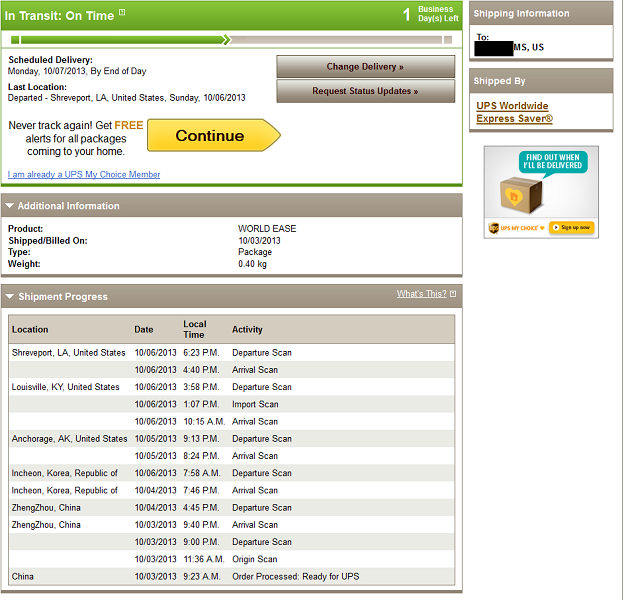Screen dimensions: 626x600
Task: Click the Date column header
Action: point(144,330)
